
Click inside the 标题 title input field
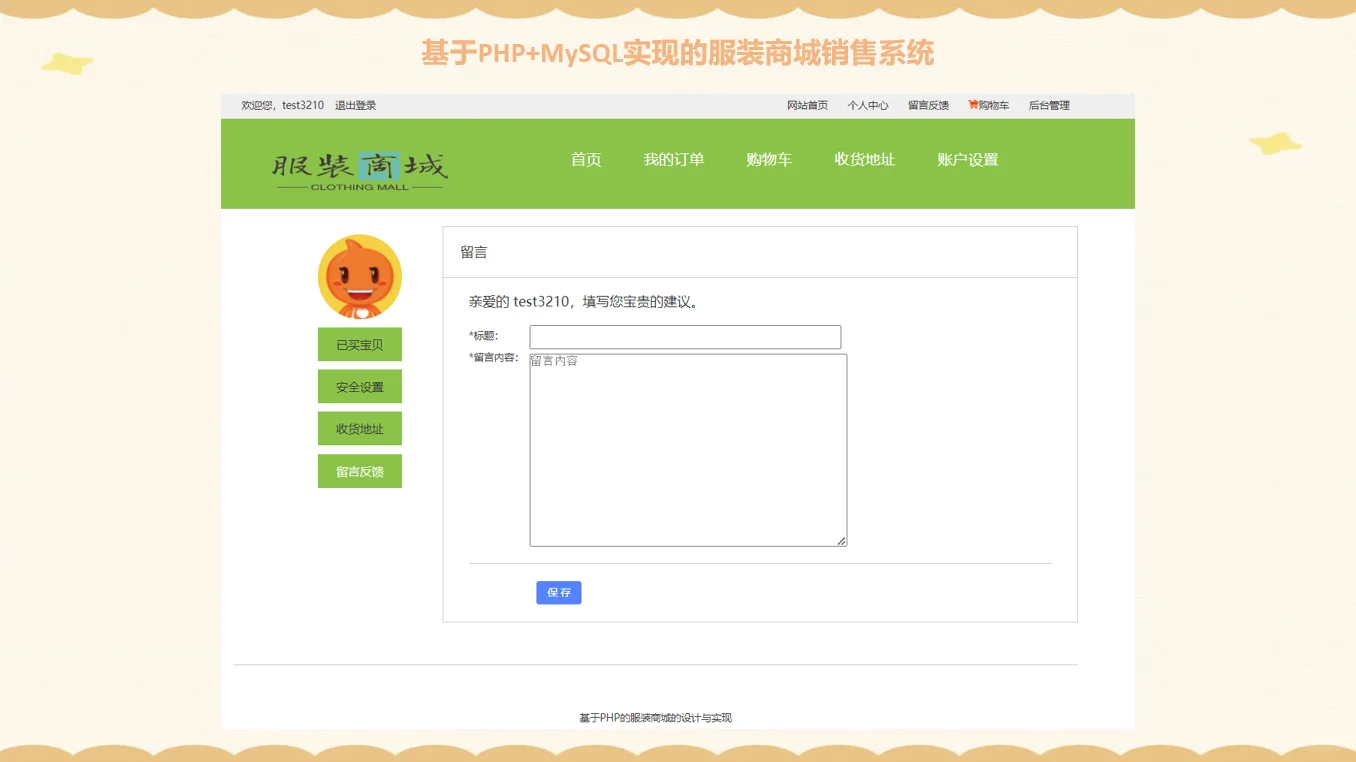point(684,336)
